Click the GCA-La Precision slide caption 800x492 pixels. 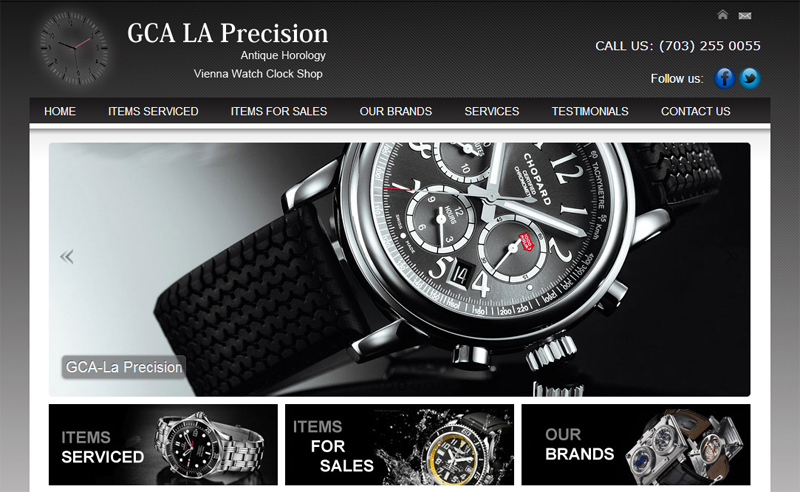point(124,367)
